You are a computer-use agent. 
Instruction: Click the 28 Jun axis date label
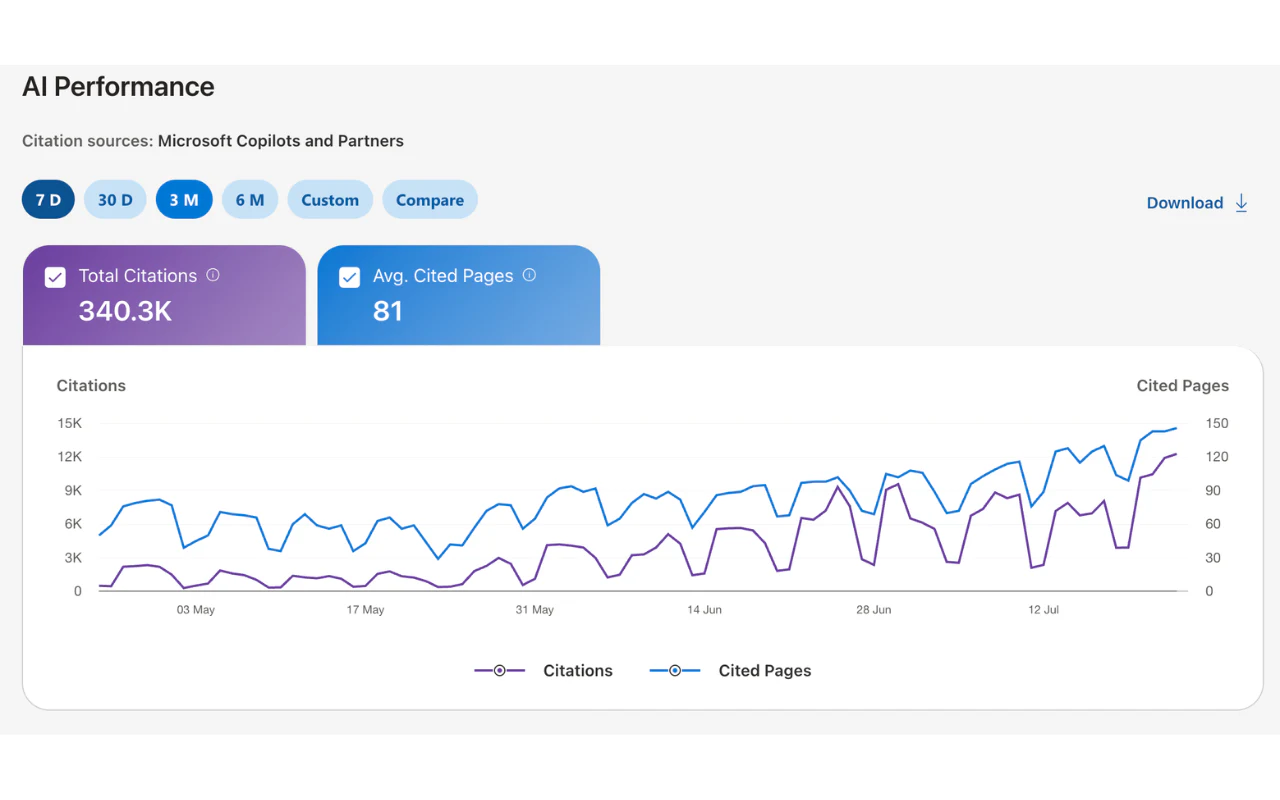coord(874,610)
